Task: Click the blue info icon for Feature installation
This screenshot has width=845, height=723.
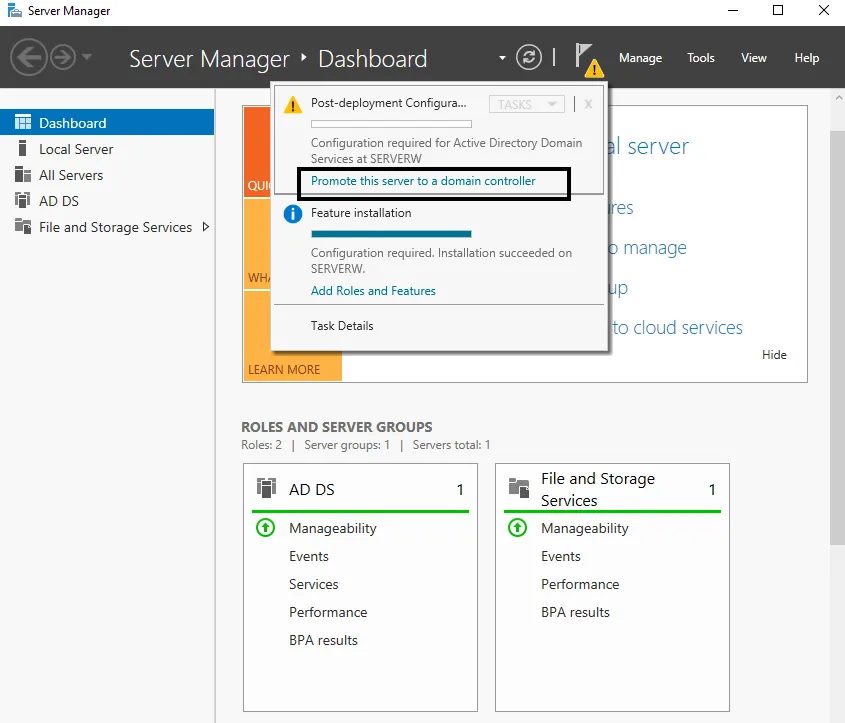Action: (293, 214)
